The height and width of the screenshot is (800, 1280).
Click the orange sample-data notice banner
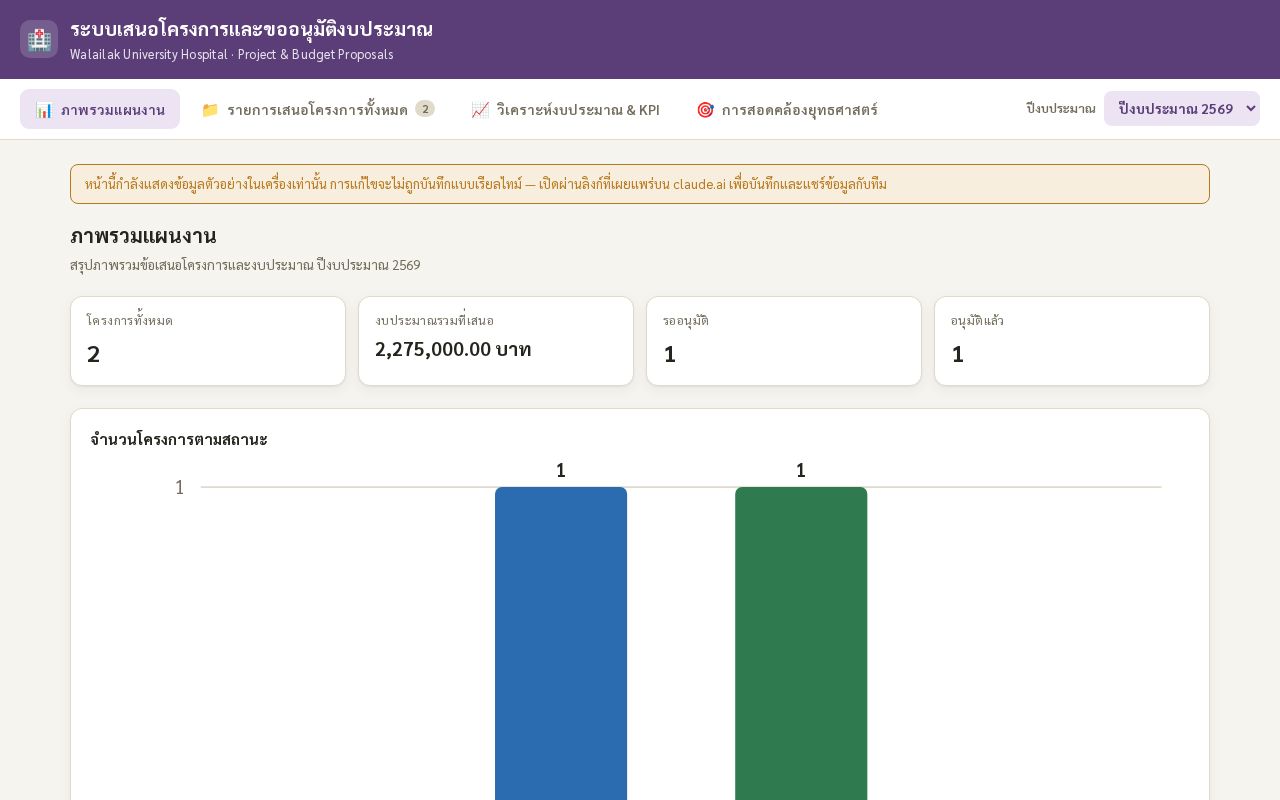[640, 184]
